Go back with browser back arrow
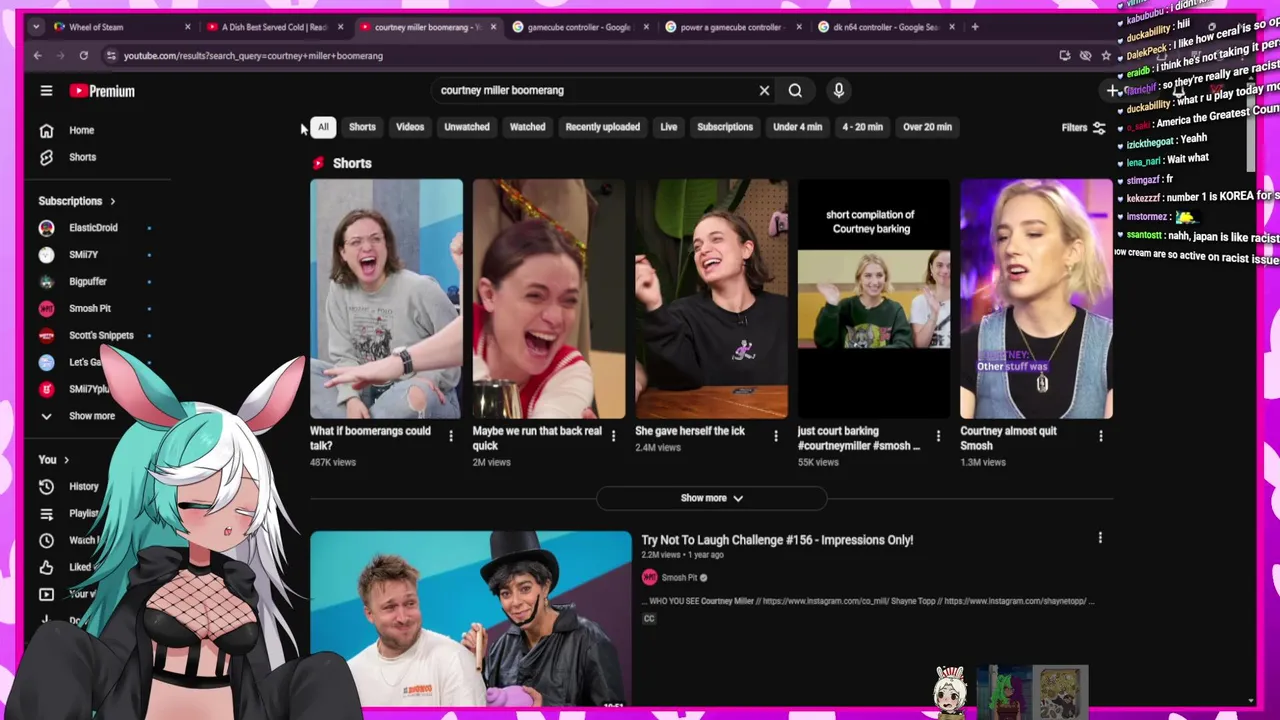This screenshot has width=1280, height=720. pos(38,56)
